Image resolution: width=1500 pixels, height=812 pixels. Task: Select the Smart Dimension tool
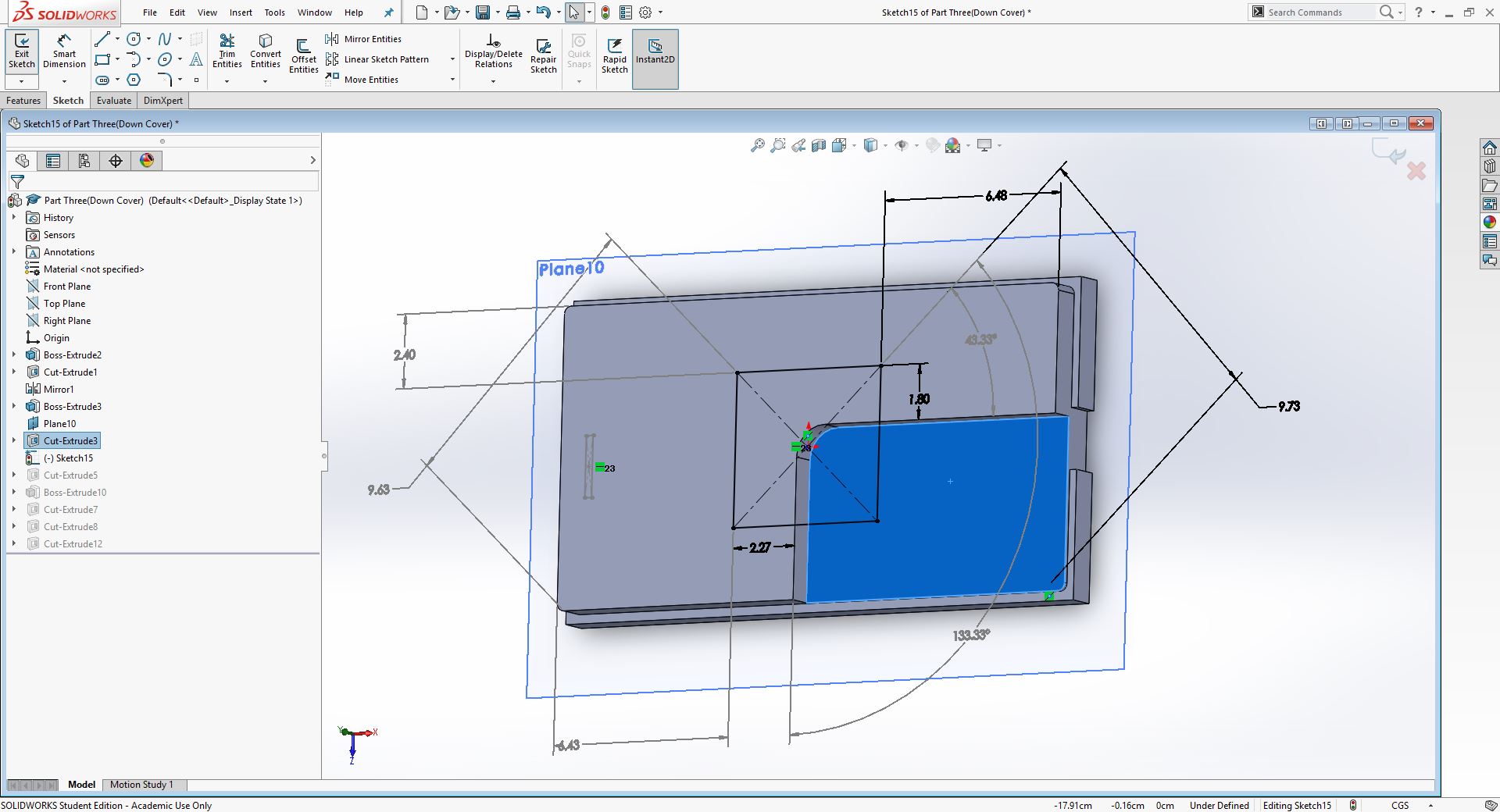(64, 52)
